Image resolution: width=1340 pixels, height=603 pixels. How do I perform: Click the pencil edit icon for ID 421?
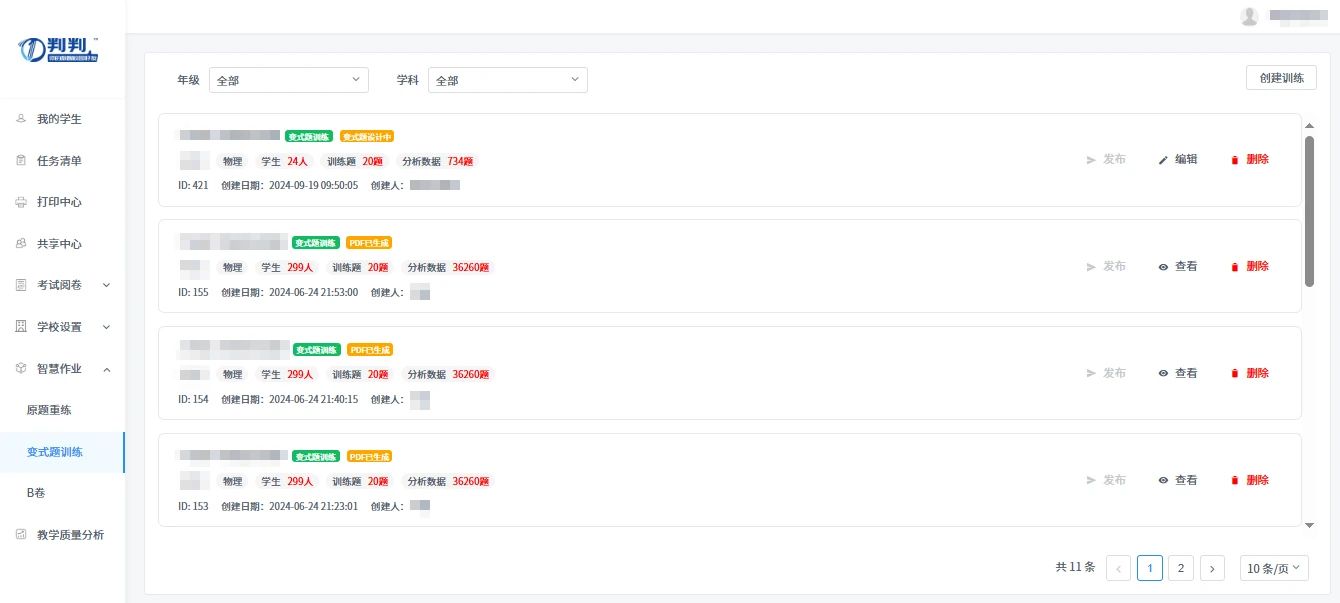[1163, 160]
